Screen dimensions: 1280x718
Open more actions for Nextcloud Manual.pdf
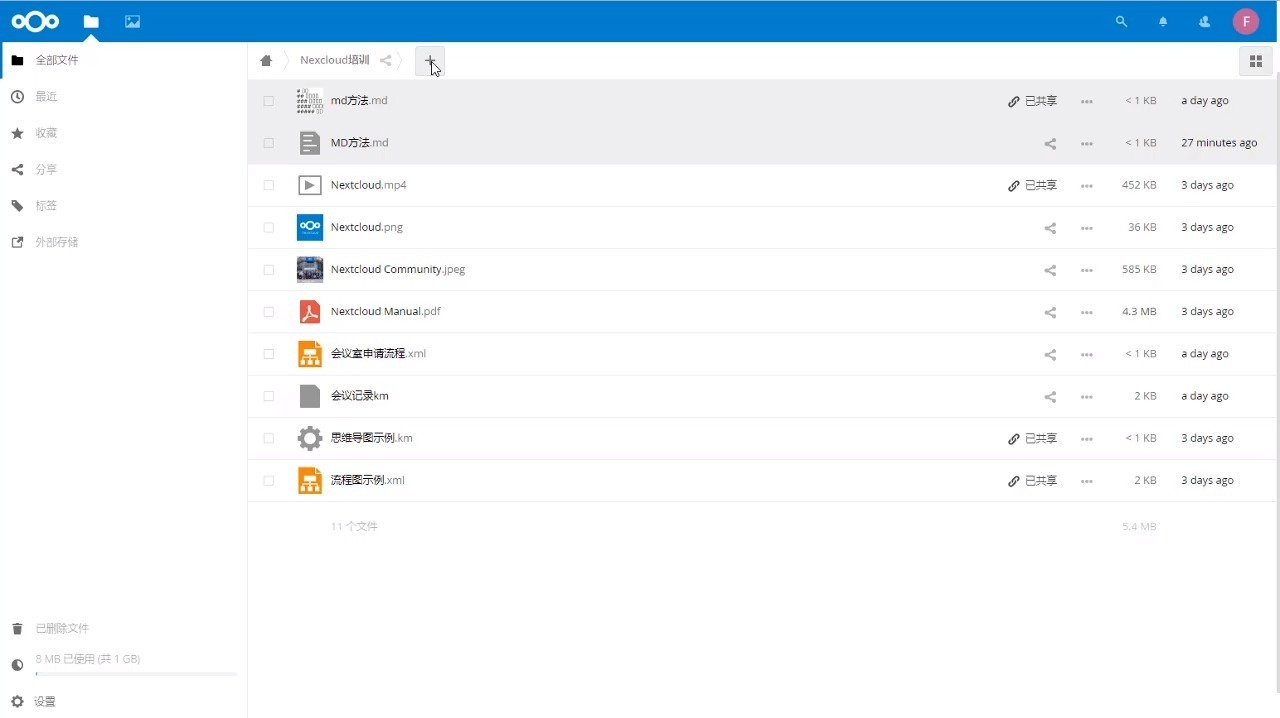(x=1087, y=312)
